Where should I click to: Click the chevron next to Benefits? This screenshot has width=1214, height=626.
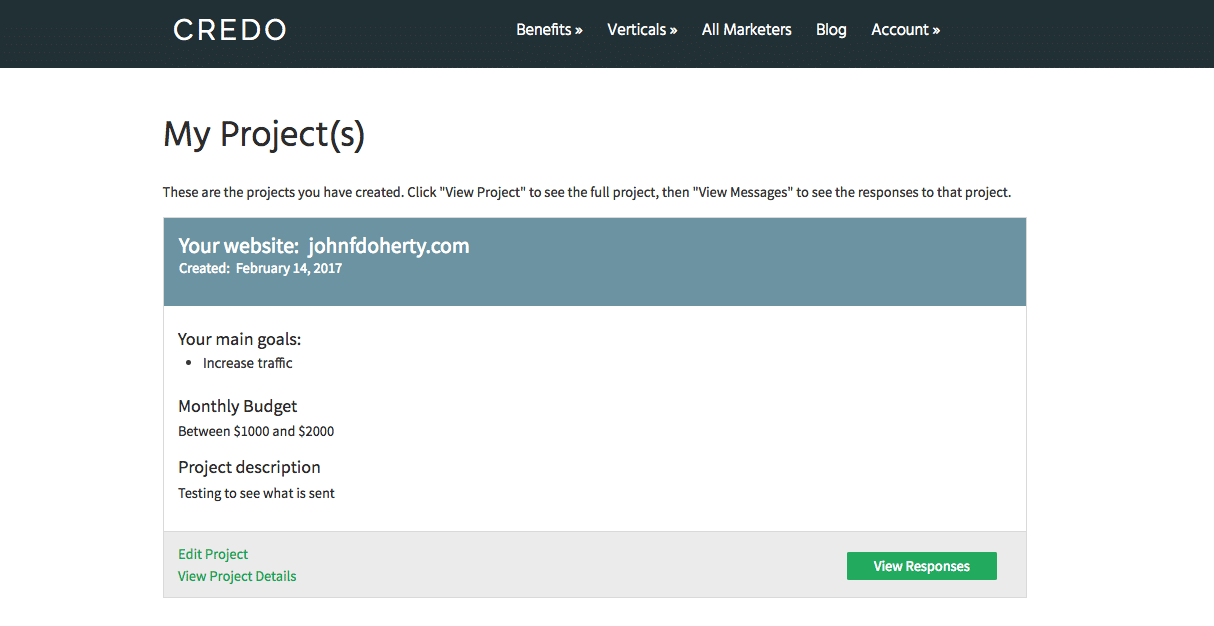pos(579,30)
